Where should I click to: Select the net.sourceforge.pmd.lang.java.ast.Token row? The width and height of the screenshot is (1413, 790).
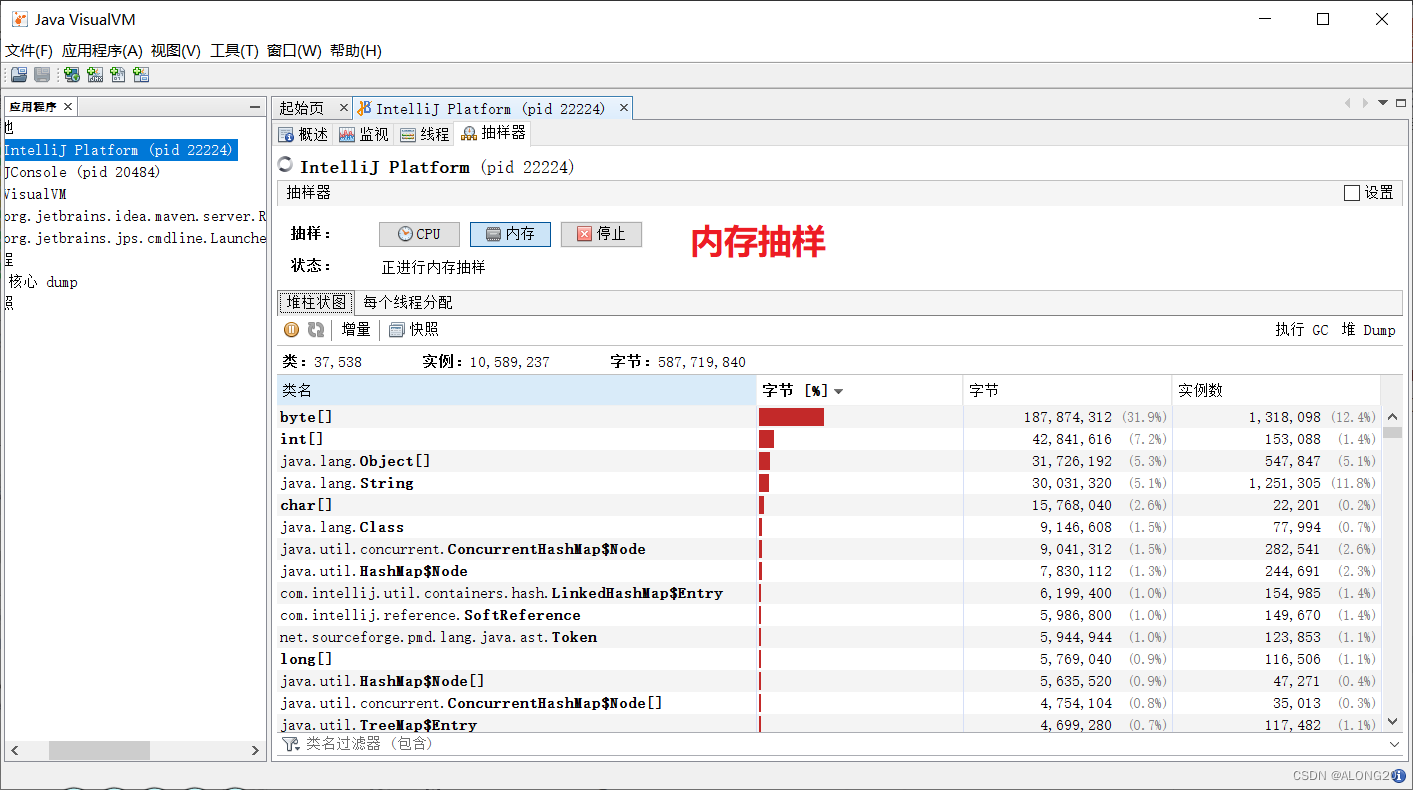click(829, 637)
